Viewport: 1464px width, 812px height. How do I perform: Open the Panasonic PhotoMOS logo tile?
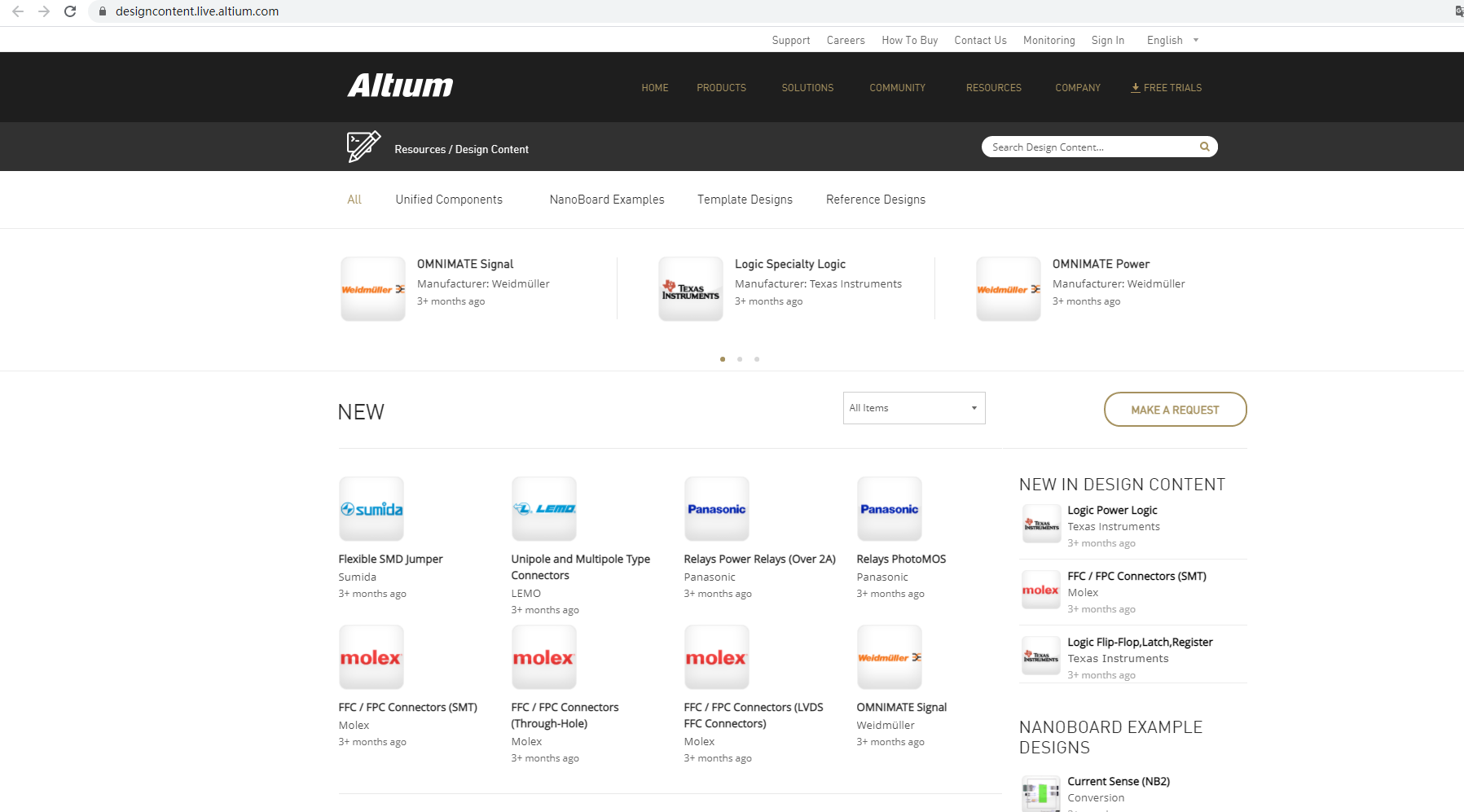(890, 509)
